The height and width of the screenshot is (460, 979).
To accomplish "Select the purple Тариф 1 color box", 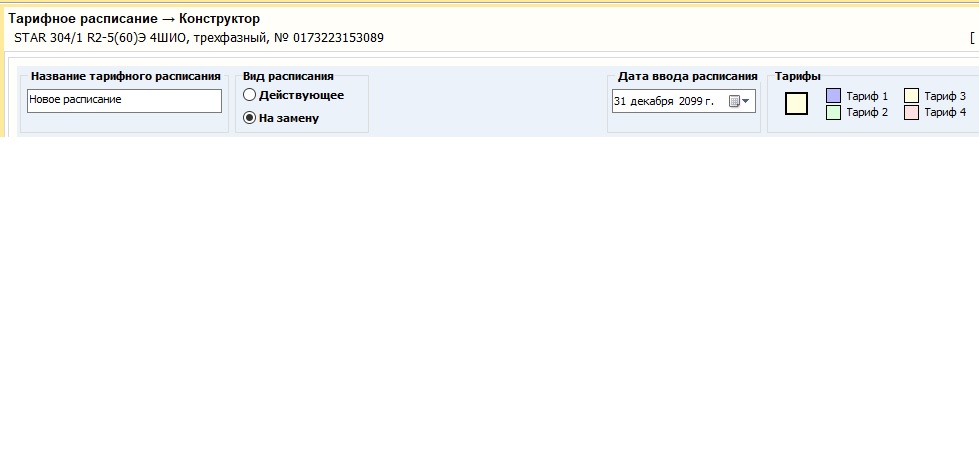I will 833,96.
